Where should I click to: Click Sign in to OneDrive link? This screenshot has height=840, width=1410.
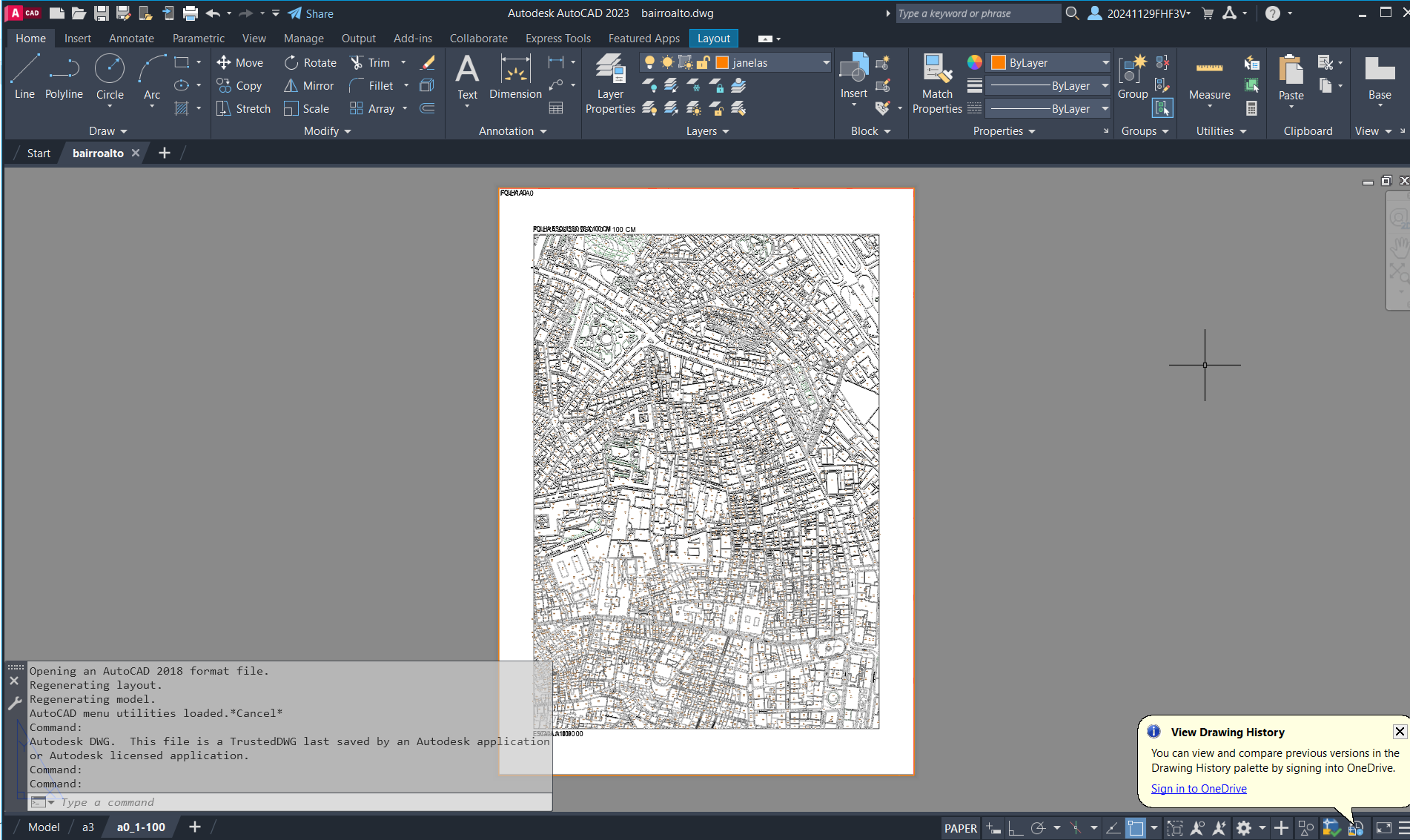coord(1198,789)
